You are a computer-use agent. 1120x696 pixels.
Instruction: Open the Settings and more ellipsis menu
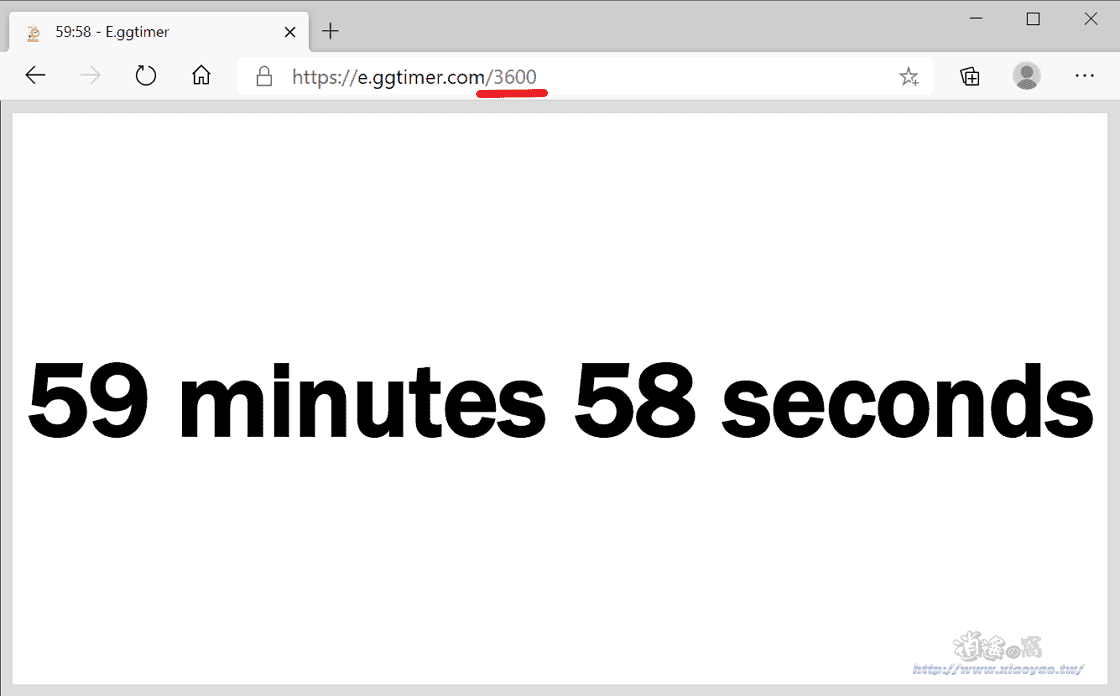tap(1084, 76)
